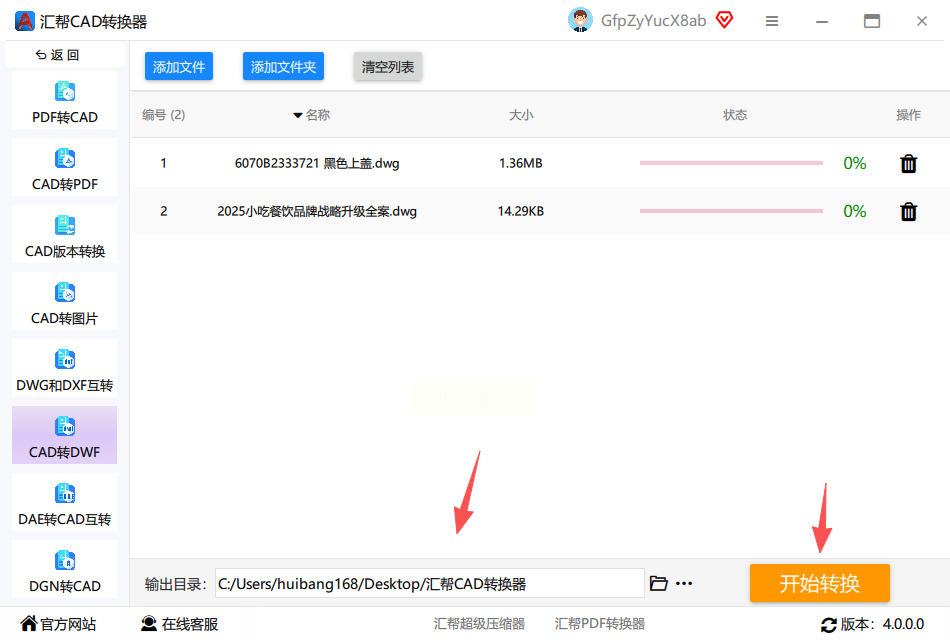
Task: Switch to CAD转图片 mode
Action: click(64, 301)
